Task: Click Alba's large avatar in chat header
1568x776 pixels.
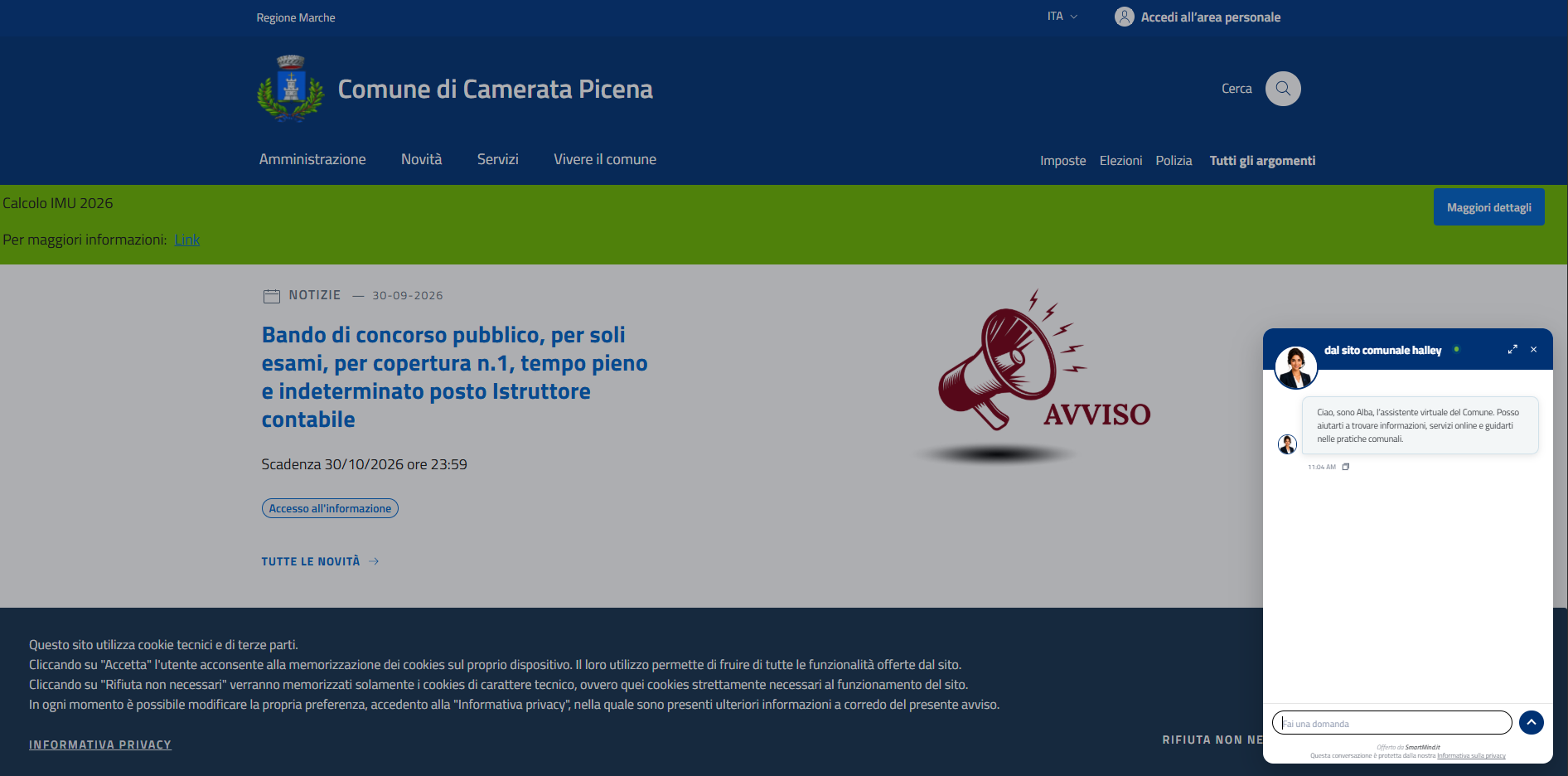Action: click(1296, 367)
